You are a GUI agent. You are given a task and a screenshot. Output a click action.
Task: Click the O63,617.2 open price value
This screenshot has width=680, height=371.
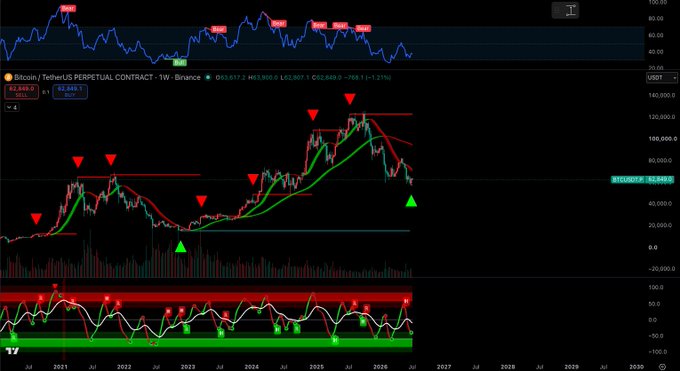(x=231, y=78)
